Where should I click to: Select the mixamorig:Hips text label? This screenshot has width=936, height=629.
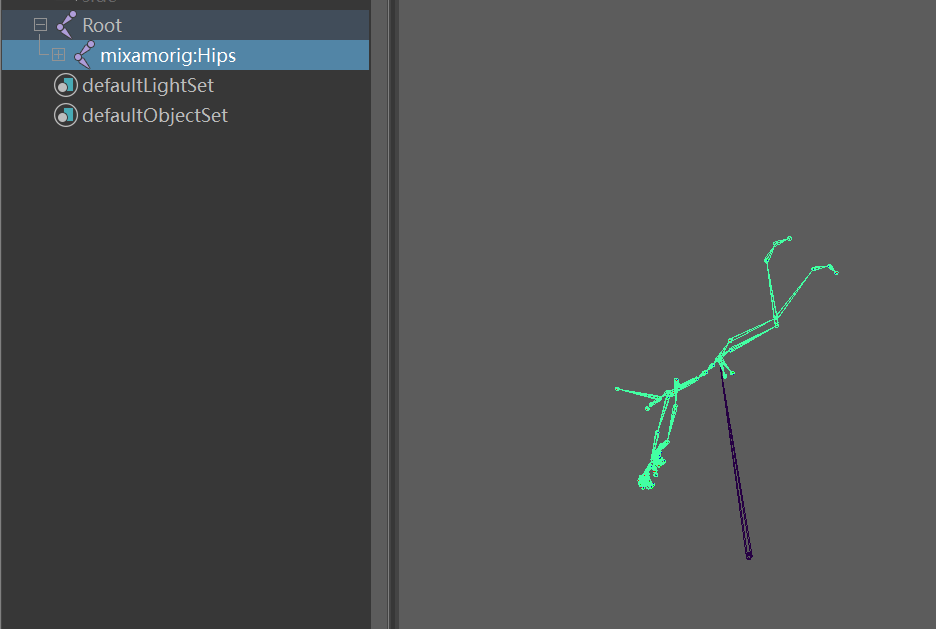[x=168, y=56]
